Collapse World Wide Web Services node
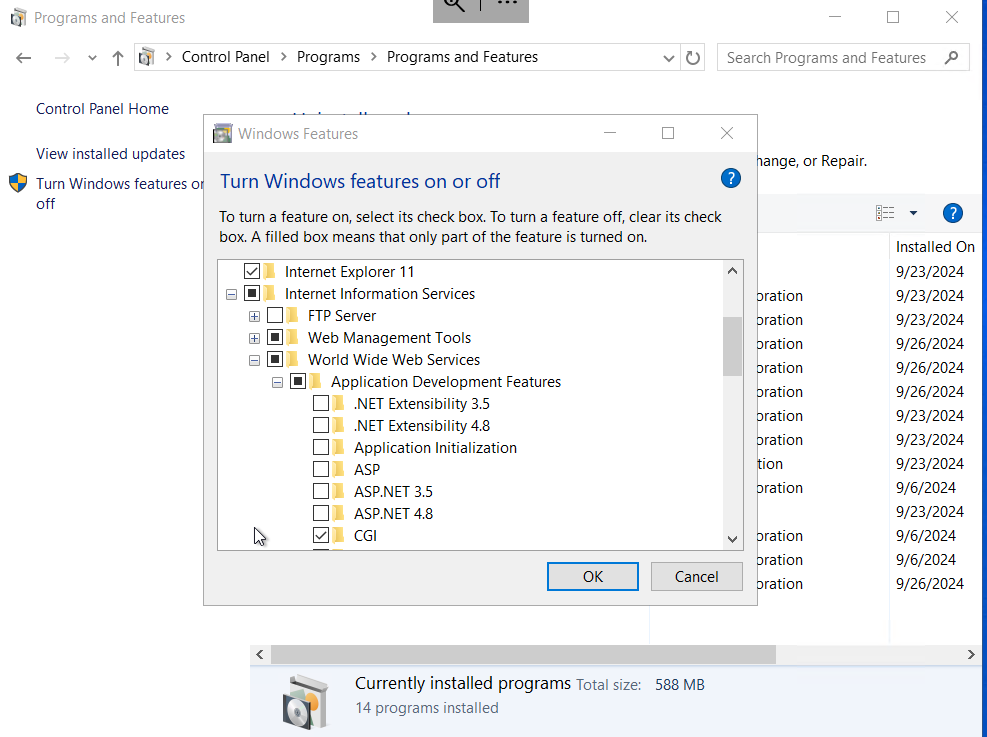 (x=254, y=361)
